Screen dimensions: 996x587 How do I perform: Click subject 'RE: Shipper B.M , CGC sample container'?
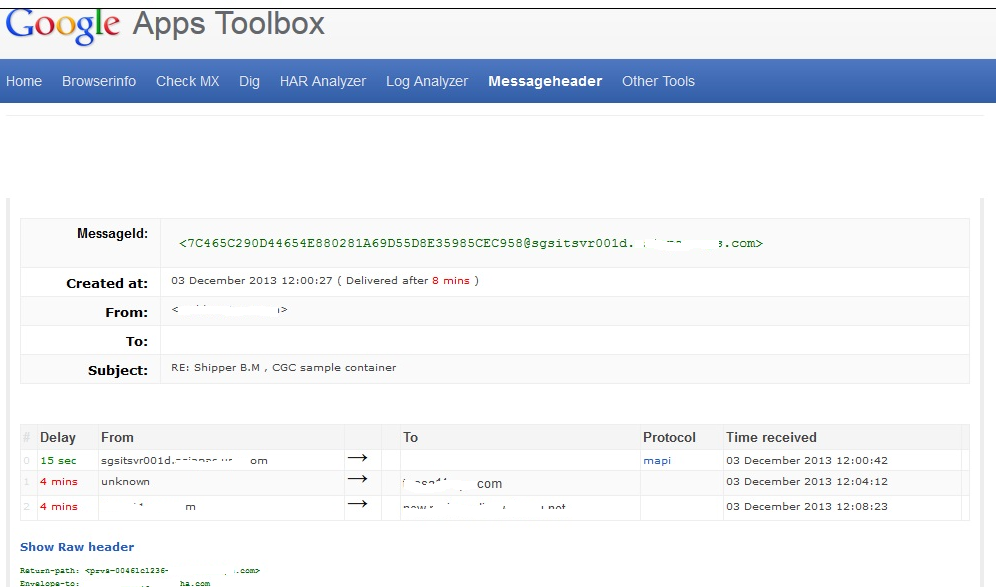pyautogui.click(x=283, y=368)
